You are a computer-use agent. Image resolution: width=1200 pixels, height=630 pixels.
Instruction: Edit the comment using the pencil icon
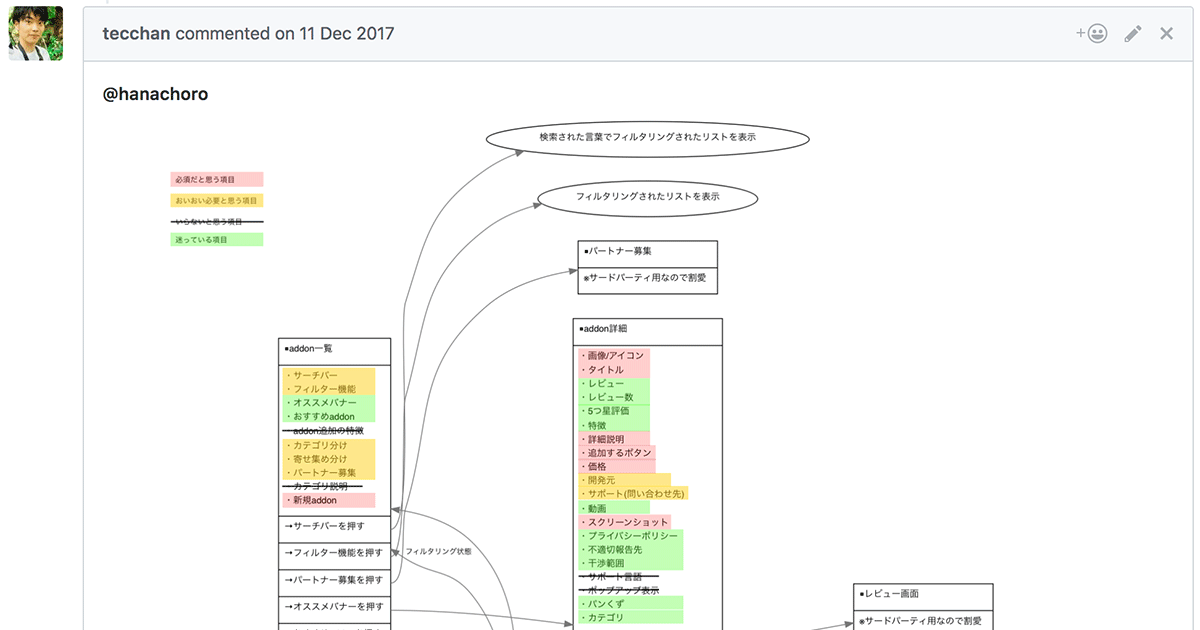1132,34
